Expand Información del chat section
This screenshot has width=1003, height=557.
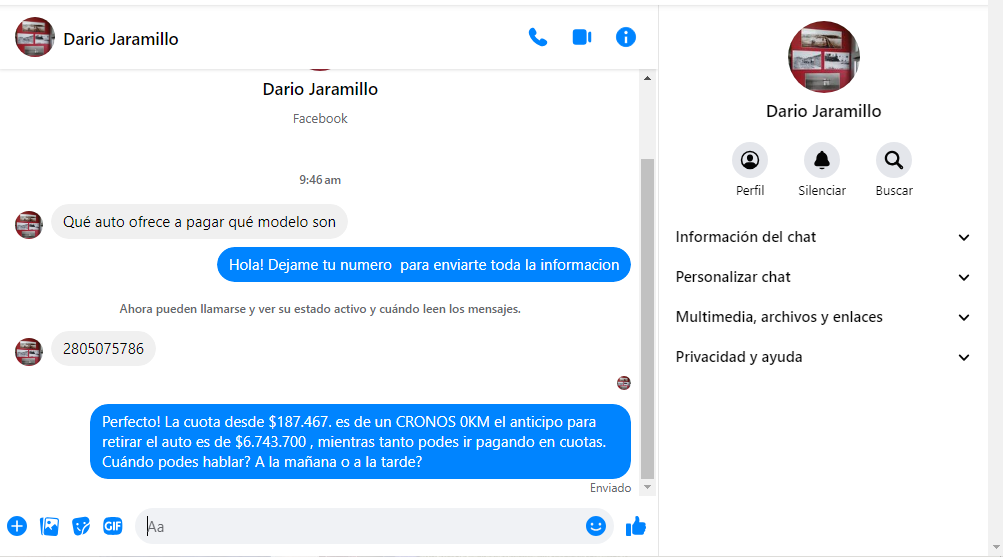823,237
